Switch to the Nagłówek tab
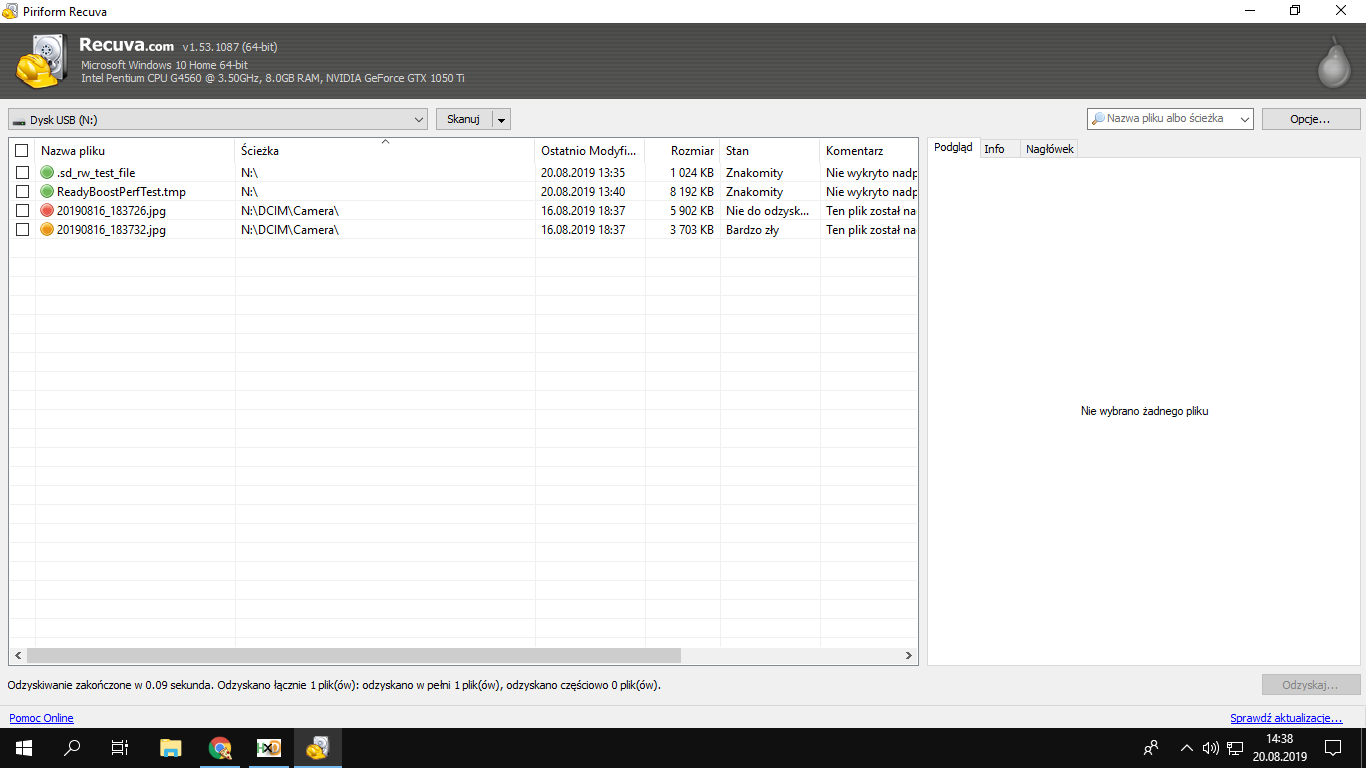 pos(1050,149)
